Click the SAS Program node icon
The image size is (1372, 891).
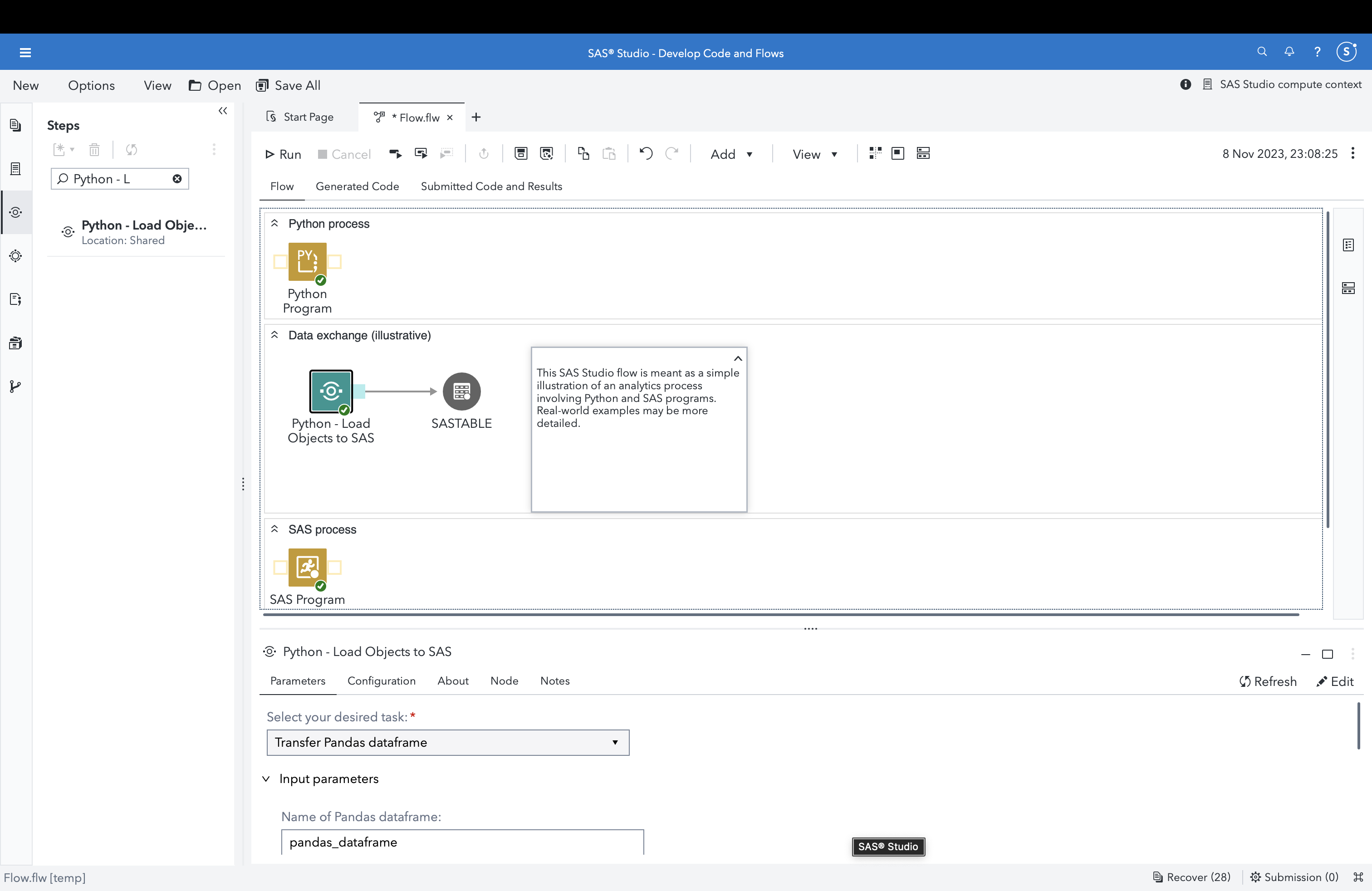307,567
